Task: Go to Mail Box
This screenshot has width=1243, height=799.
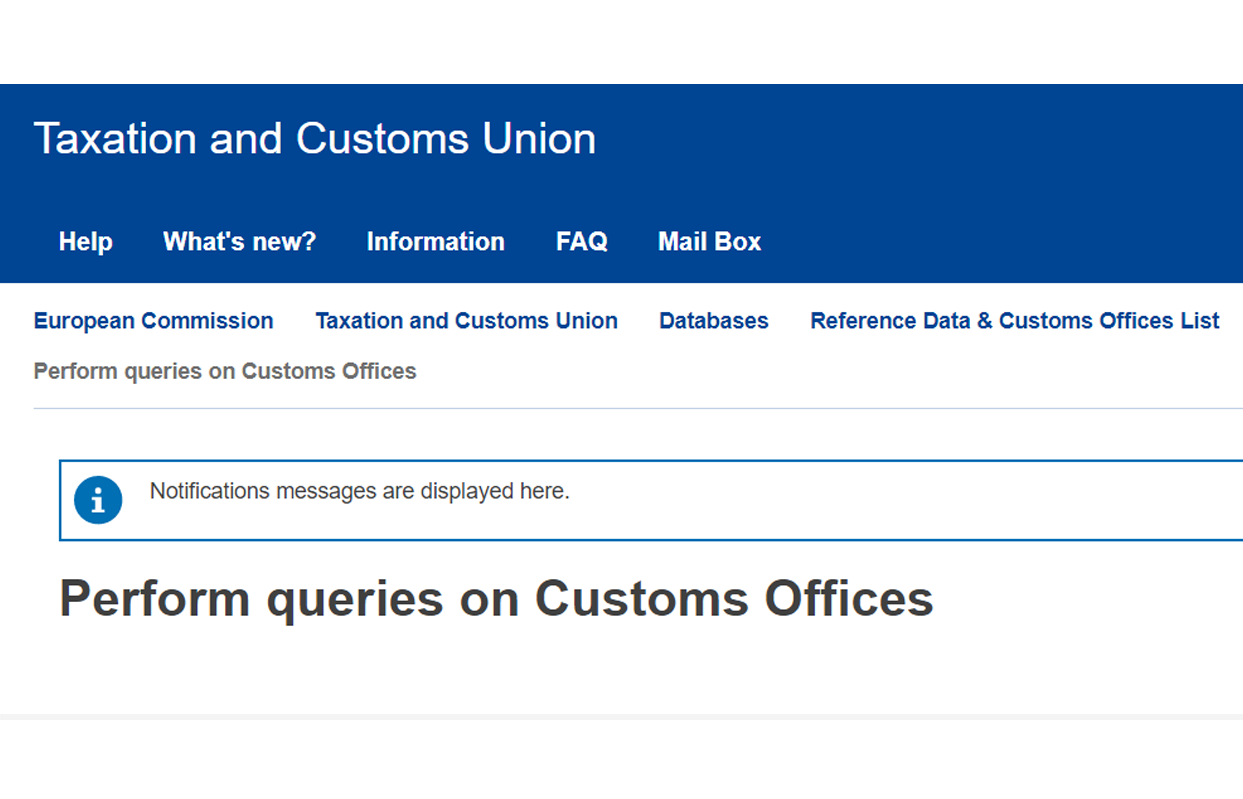Action: pyautogui.click(x=710, y=242)
